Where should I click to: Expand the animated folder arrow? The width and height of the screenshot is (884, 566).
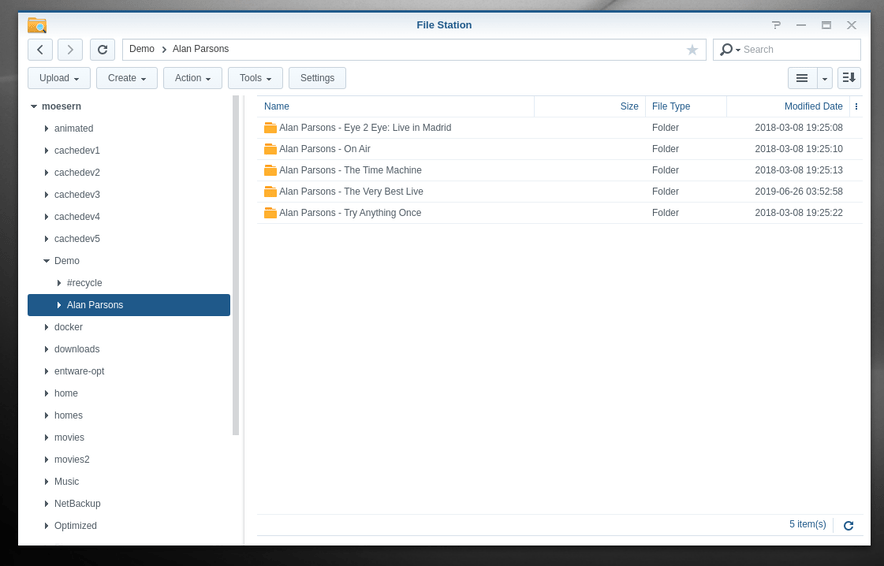point(46,129)
